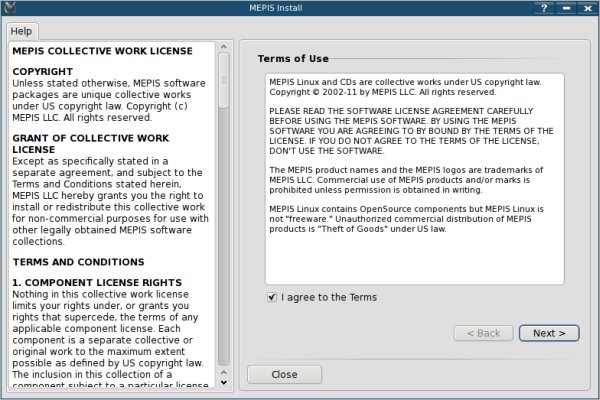Open the window menu icon in title bar
Image resolution: width=600 pixels, height=400 pixels.
click(x=8, y=8)
